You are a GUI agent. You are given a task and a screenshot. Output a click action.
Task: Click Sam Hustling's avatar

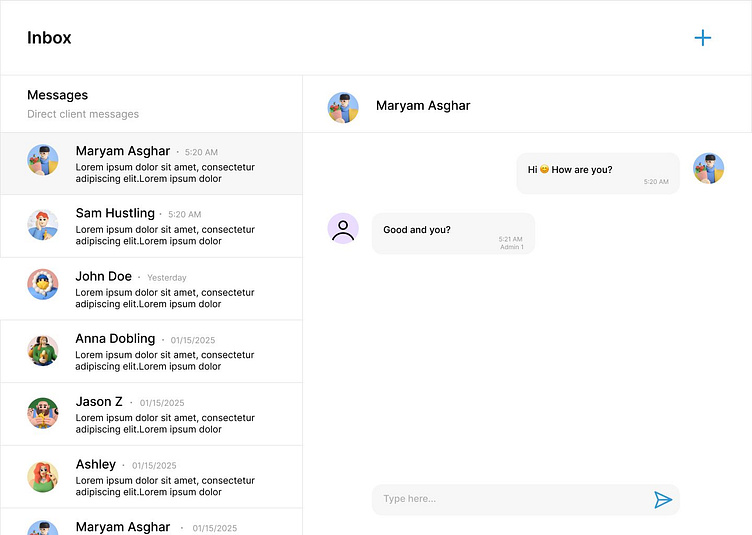tap(43, 224)
